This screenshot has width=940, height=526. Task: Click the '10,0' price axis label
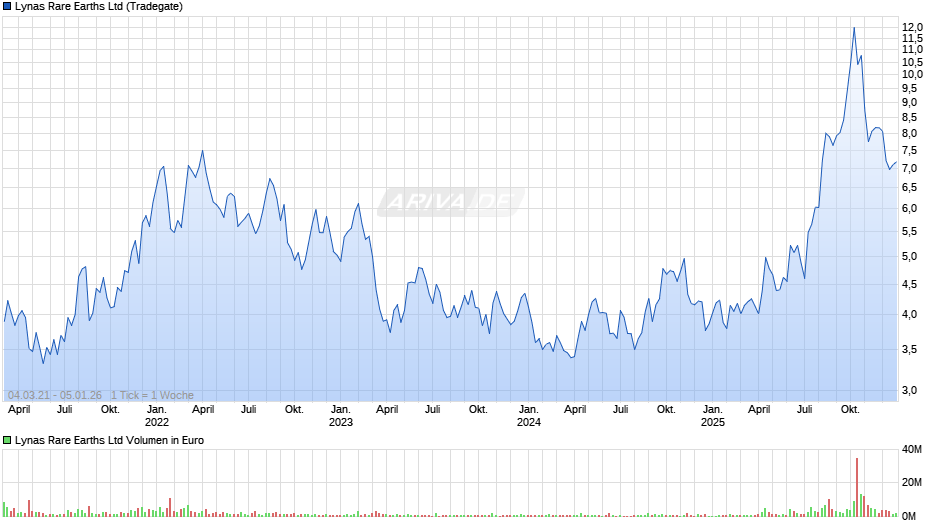(912, 74)
